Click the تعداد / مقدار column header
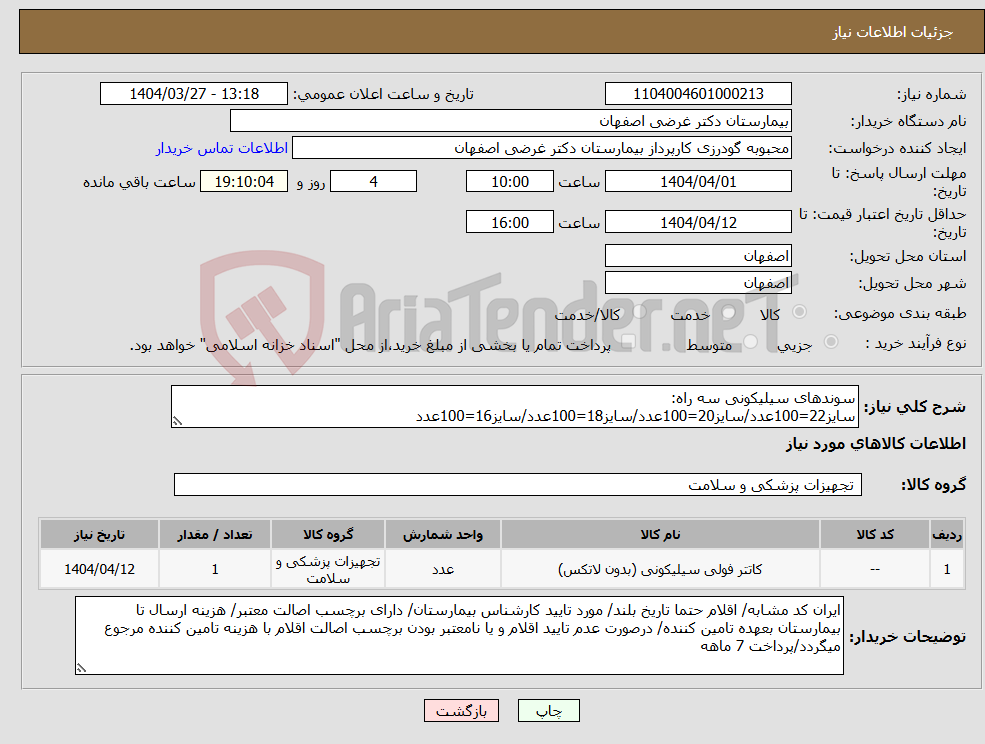 tap(215, 534)
